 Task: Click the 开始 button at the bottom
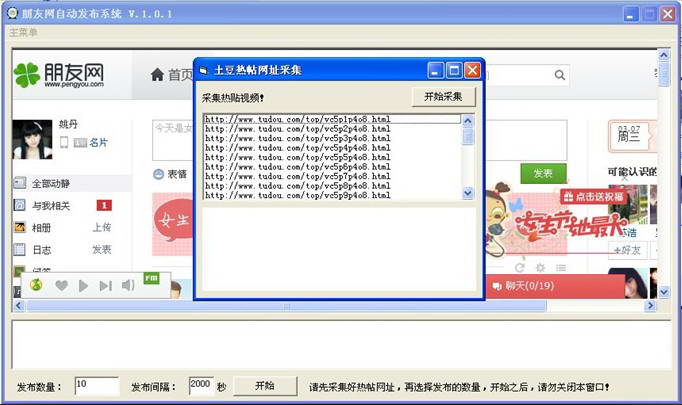tap(265, 386)
